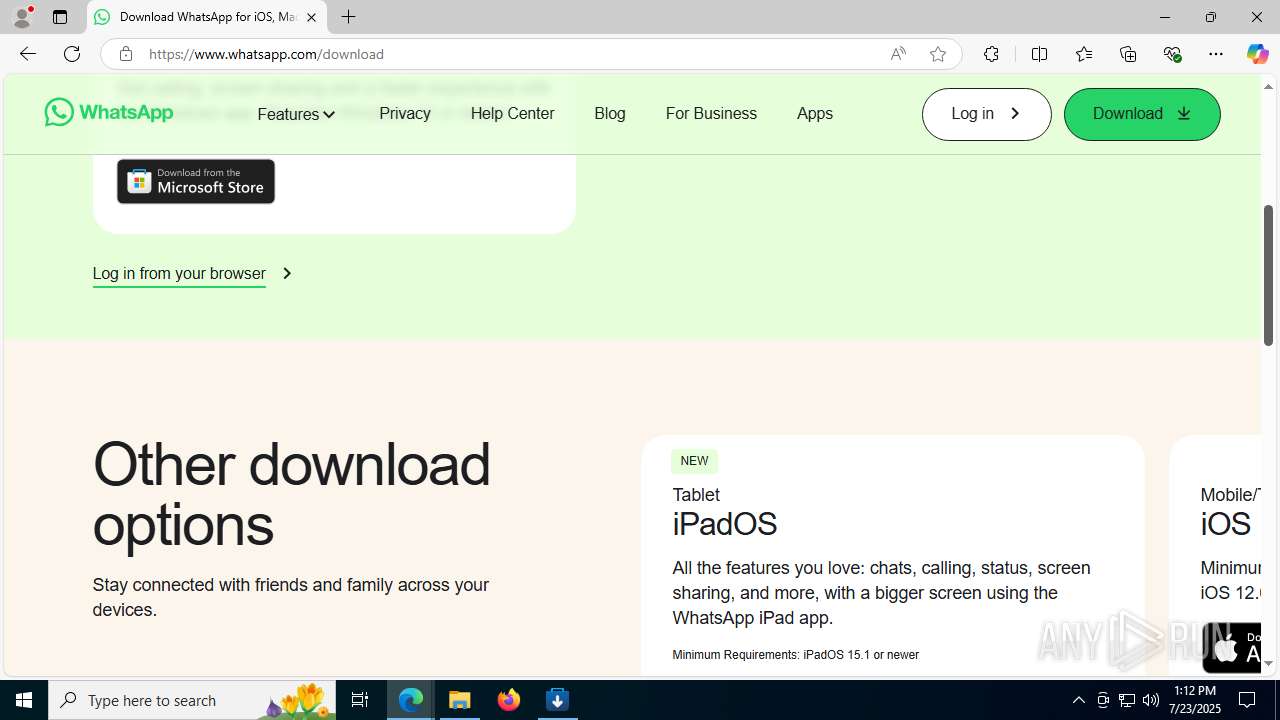1280x720 pixels.
Task: Click the NEW badge on iPadOS card
Action: (694, 461)
